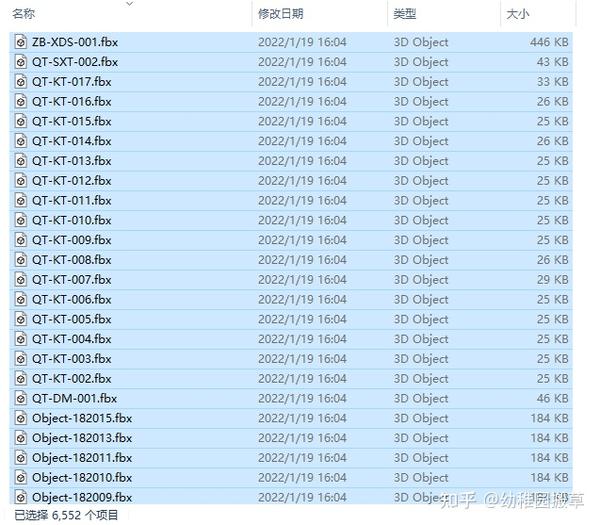Click the file icon of QT-KT-007.fbx

(x=21, y=280)
